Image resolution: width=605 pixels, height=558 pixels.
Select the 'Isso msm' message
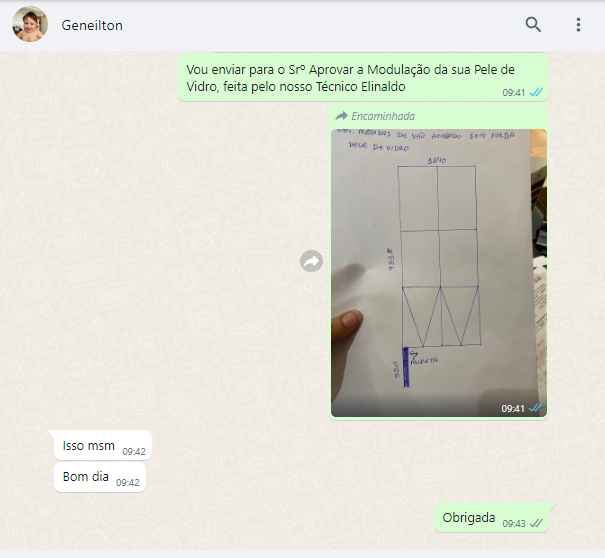(x=103, y=445)
